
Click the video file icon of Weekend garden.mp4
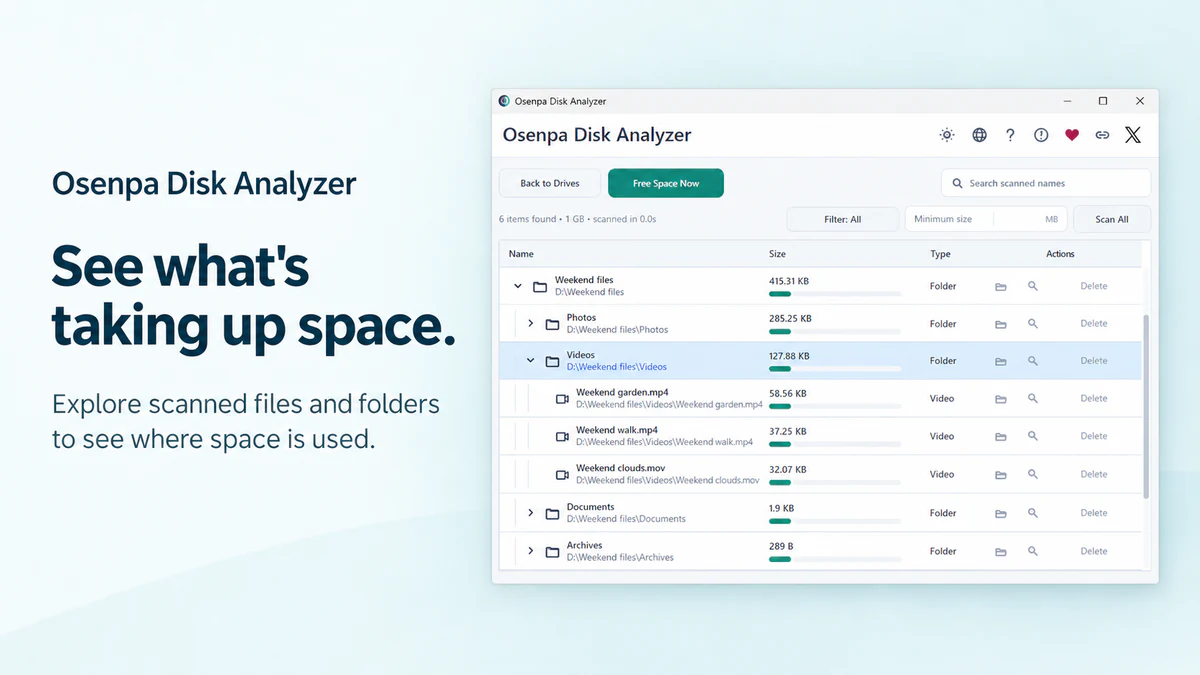pos(562,399)
